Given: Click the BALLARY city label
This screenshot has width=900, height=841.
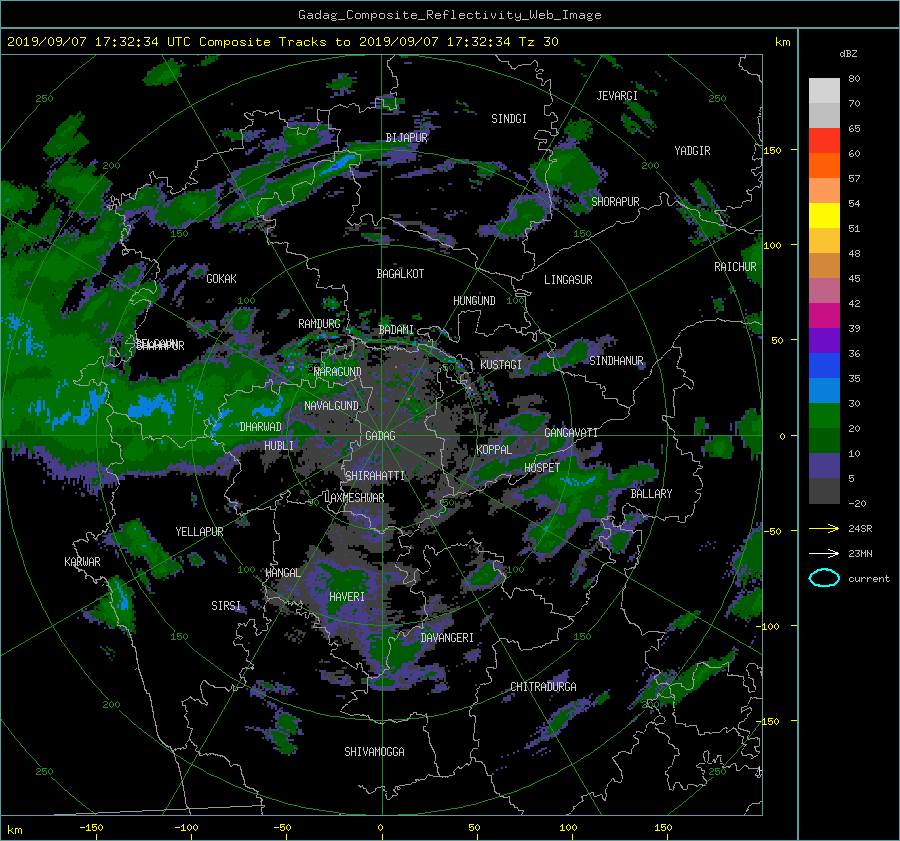Looking at the screenshot, I should click(x=651, y=494).
